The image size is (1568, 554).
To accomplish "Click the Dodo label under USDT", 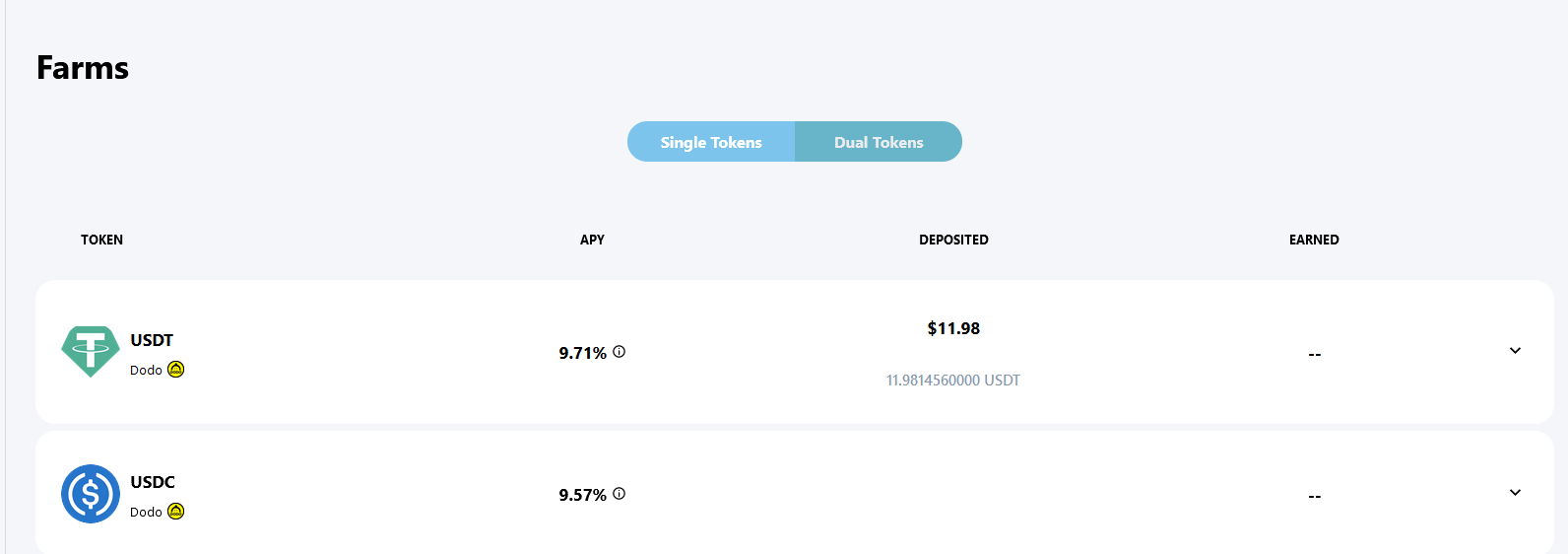I will (x=146, y=371).
